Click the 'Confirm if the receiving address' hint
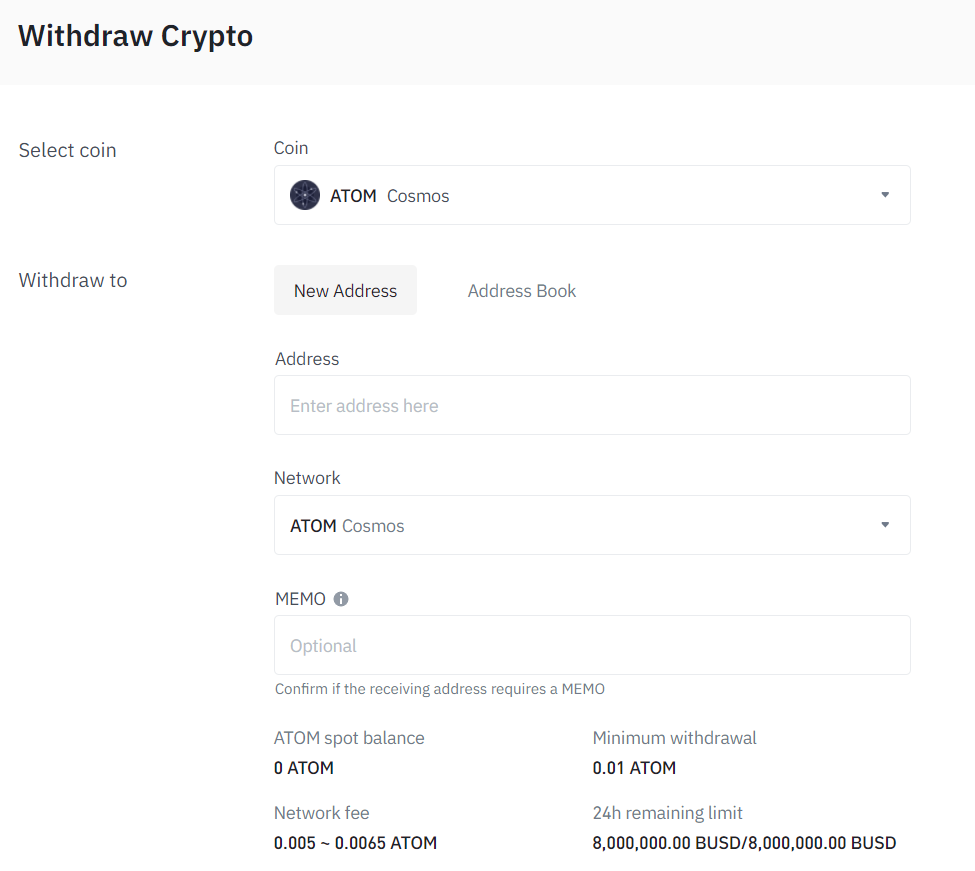 coord(440,689)
